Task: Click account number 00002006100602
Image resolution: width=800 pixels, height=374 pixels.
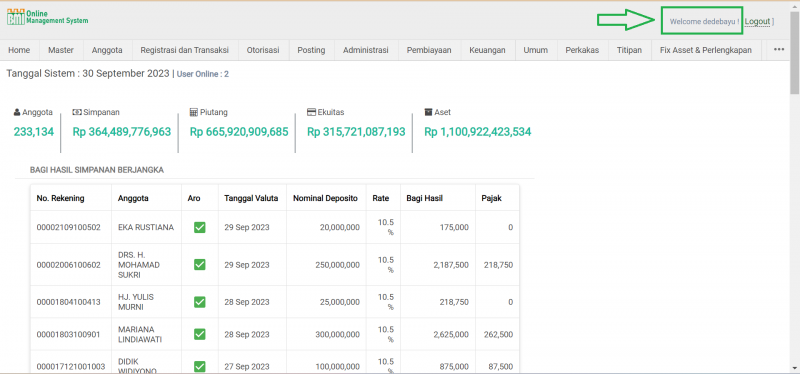Action: [68, 265]
